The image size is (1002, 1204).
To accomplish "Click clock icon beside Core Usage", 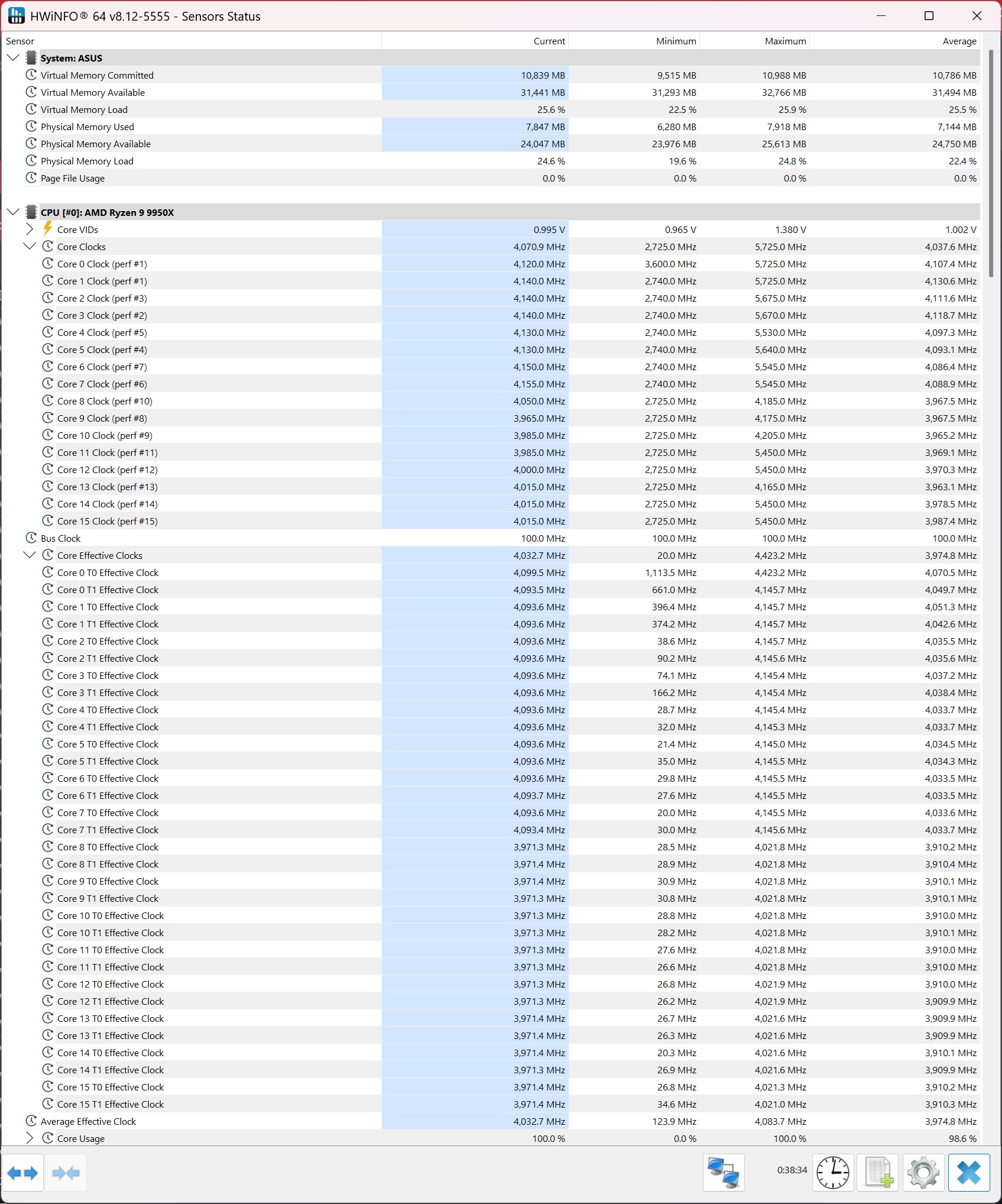I will tap(48, 1138).
